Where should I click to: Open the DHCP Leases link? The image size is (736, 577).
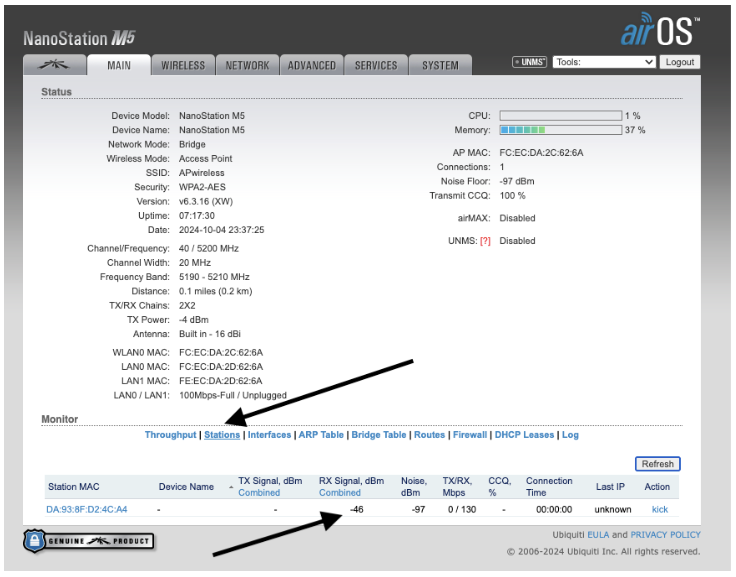pyautogui.click(x=524, y=435)
